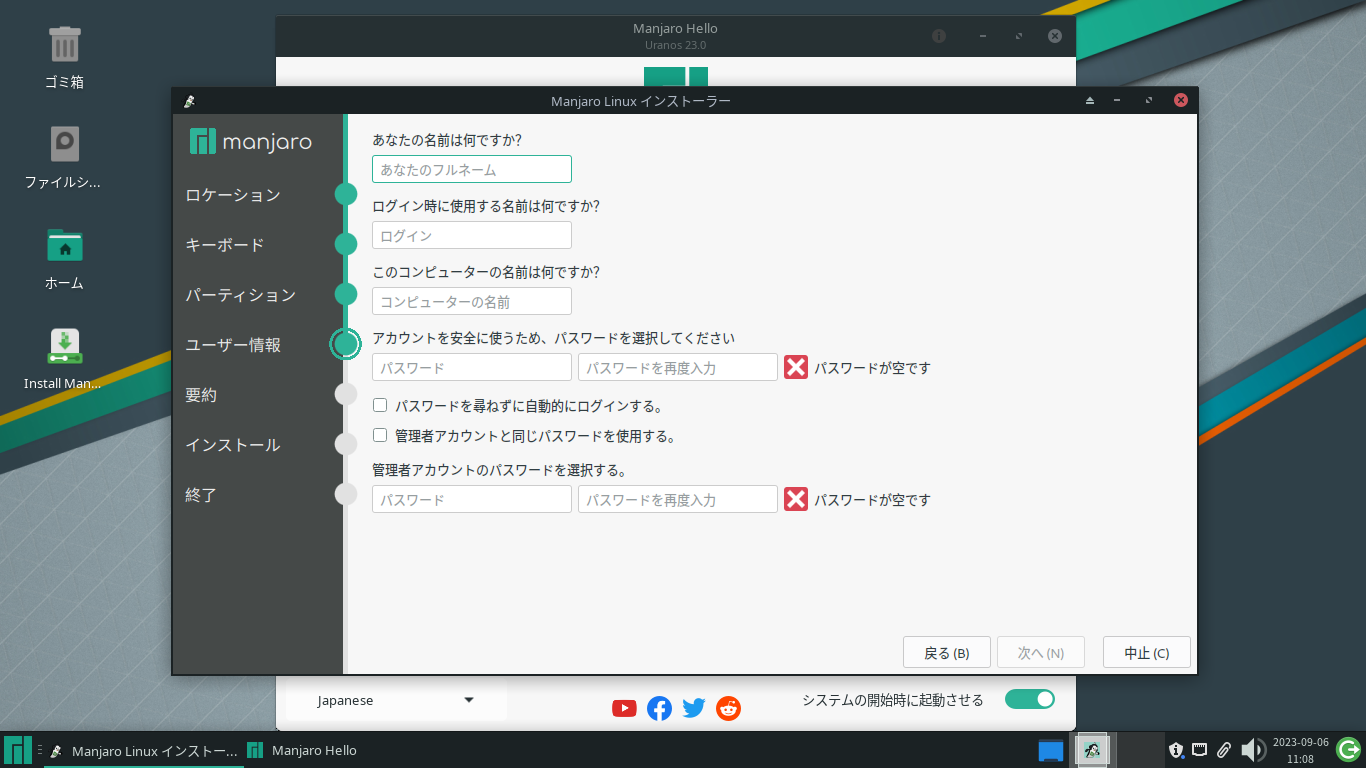Click the user account パスワード field
The width and height of the screenshot is (1366, 768).
click(472, 367)
